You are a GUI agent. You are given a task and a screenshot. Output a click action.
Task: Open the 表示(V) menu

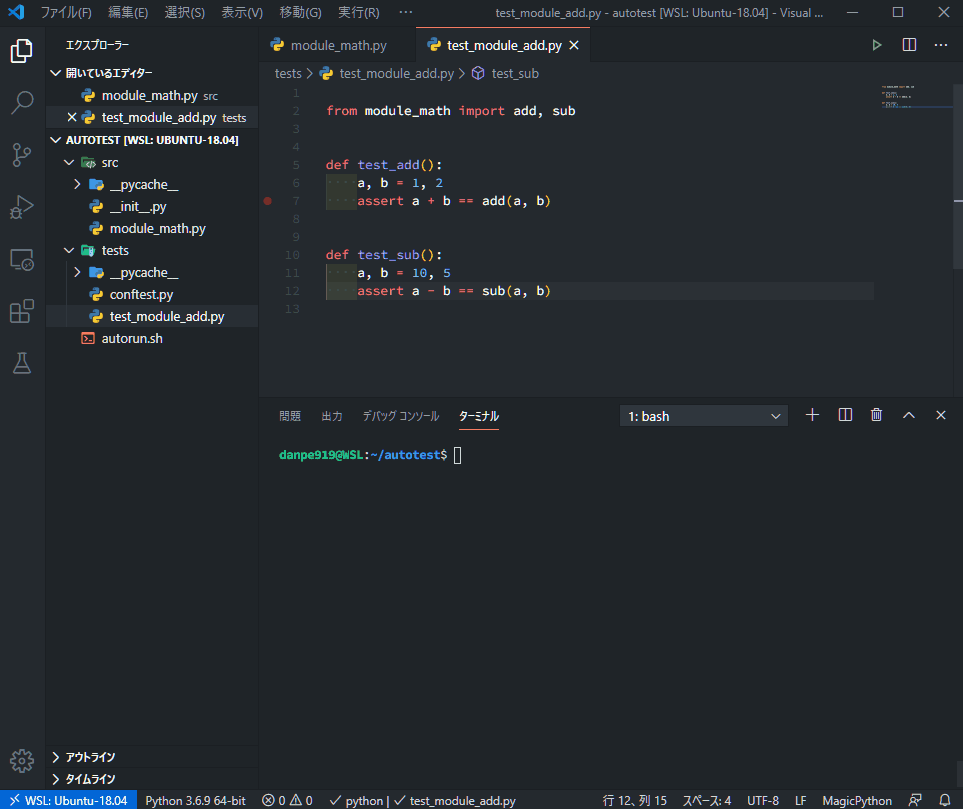pyautogui.click(x=242, y=12)
